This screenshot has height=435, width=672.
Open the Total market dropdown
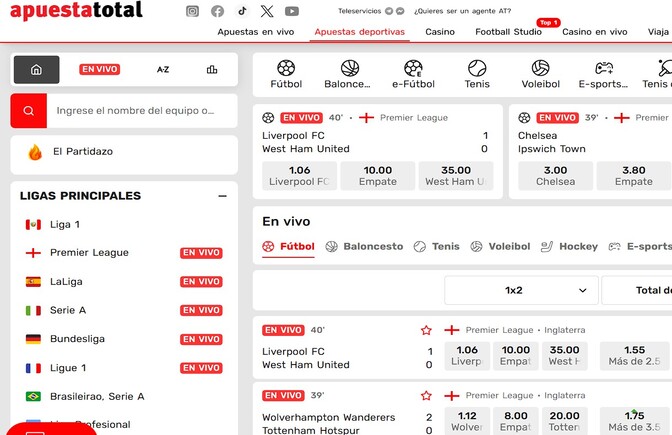coord(637,290)
